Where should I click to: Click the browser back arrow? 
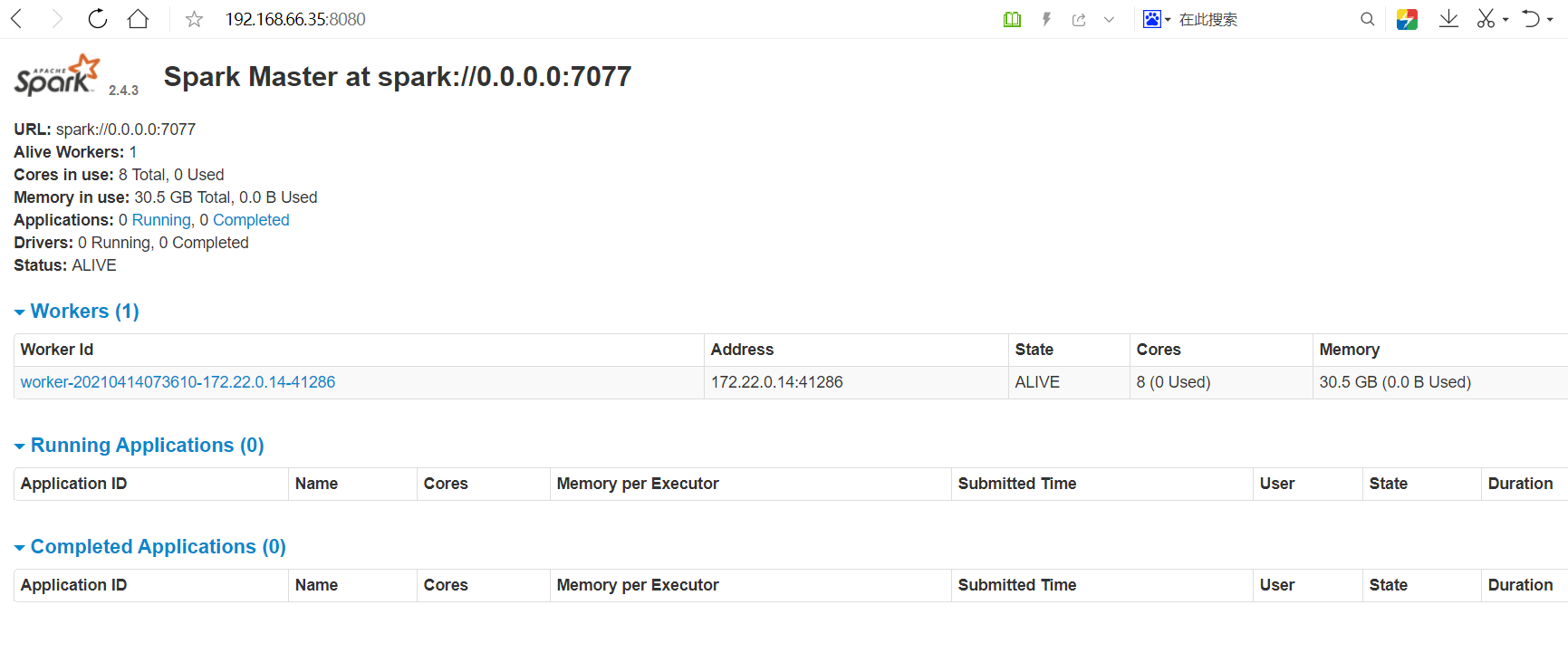pos(16,19)
